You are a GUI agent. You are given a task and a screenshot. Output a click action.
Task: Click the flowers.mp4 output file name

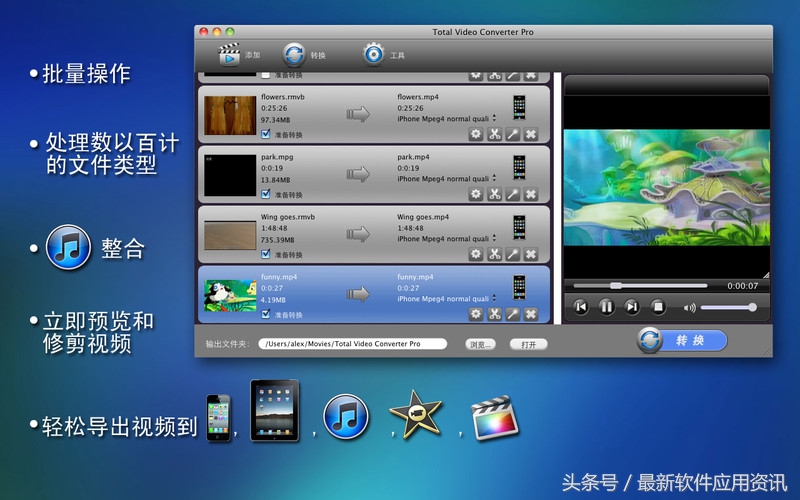pos(418,97)
